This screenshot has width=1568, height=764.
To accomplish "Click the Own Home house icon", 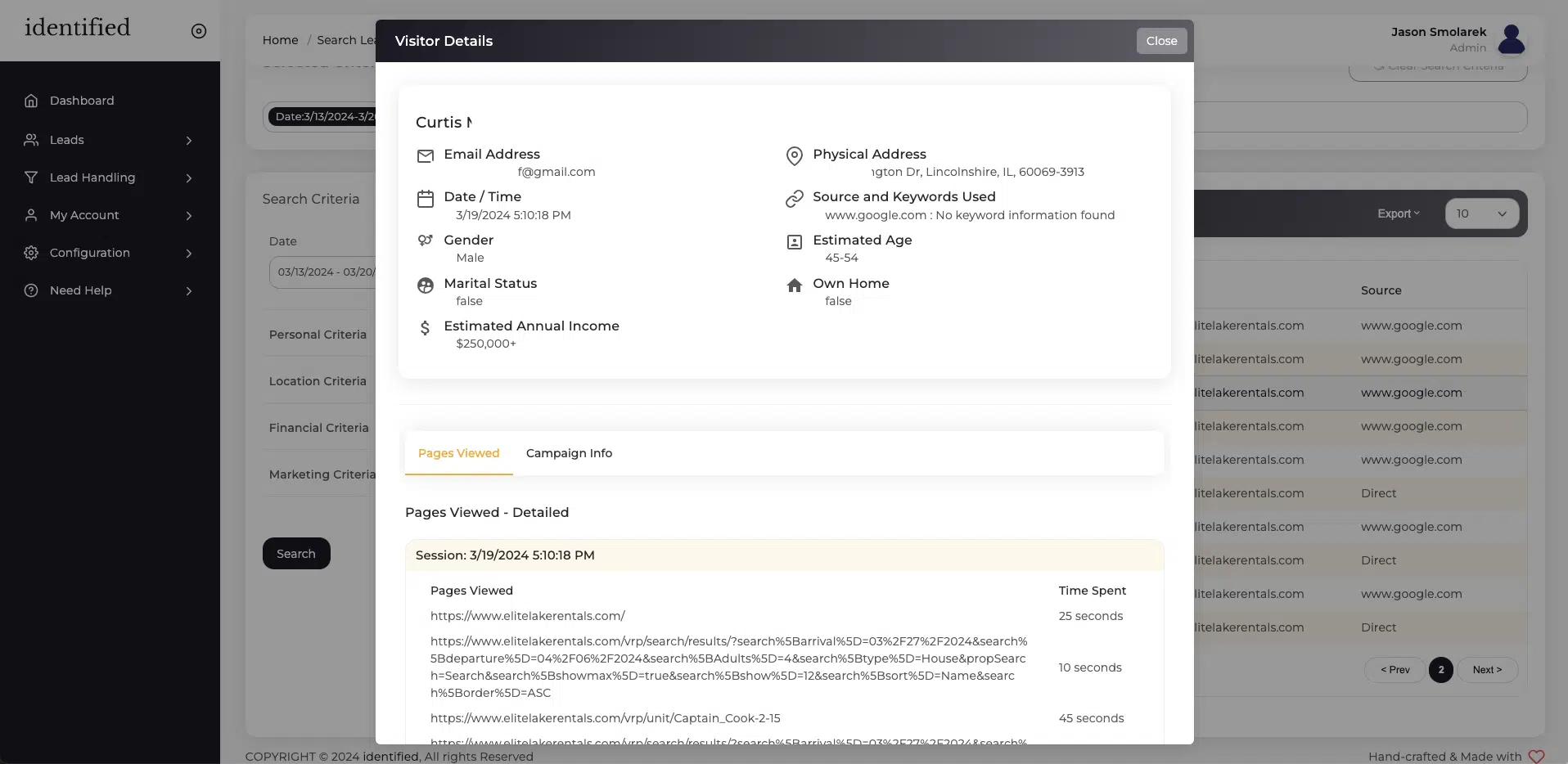I will (x=794, y=285).
